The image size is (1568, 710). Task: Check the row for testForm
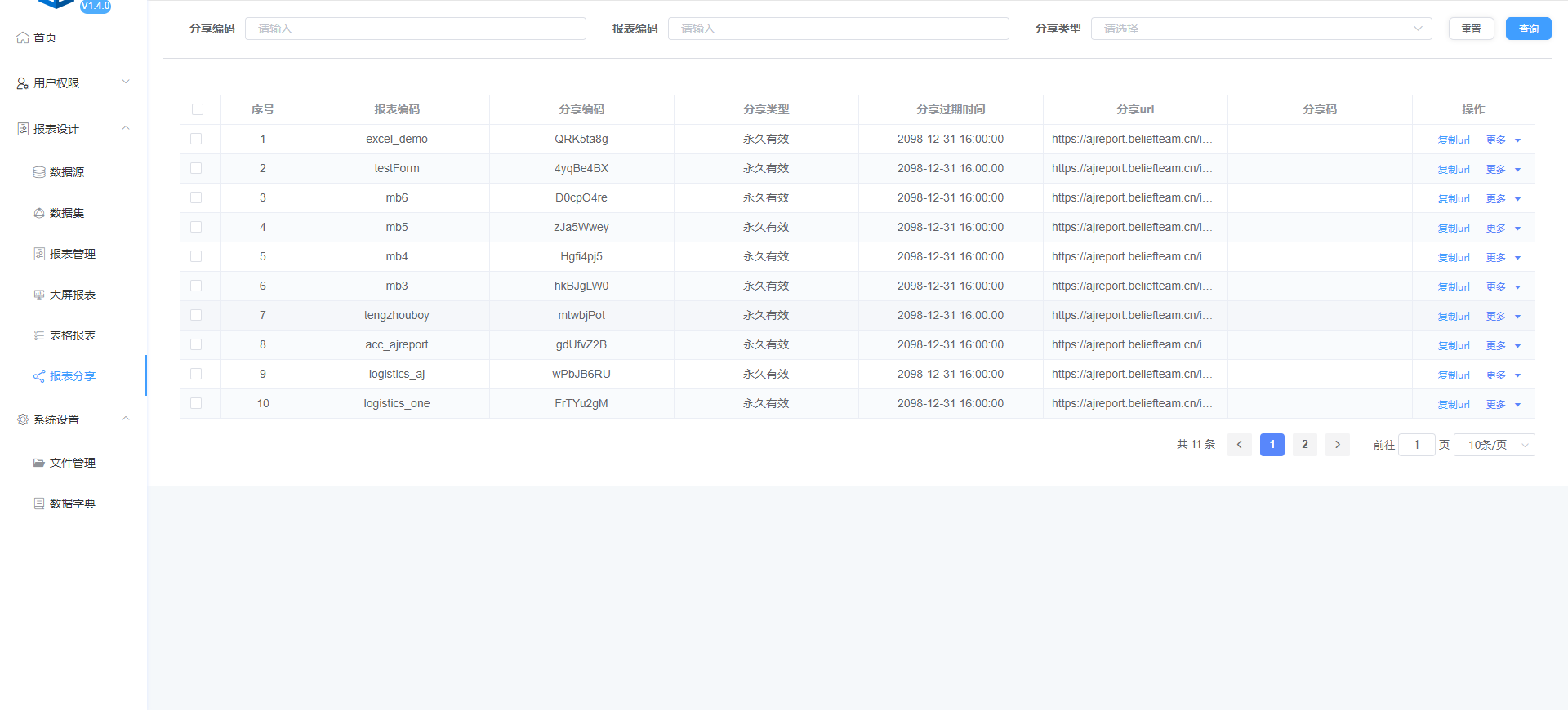tap(196, 168)
